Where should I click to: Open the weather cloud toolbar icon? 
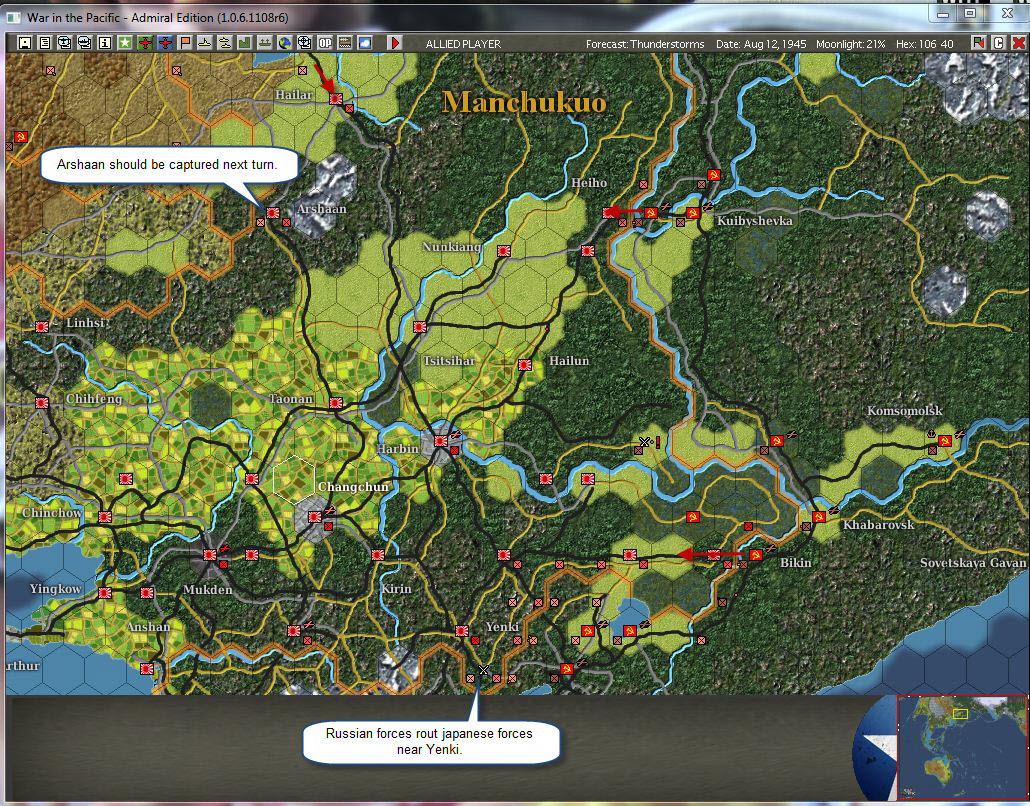tap(365, 43)
